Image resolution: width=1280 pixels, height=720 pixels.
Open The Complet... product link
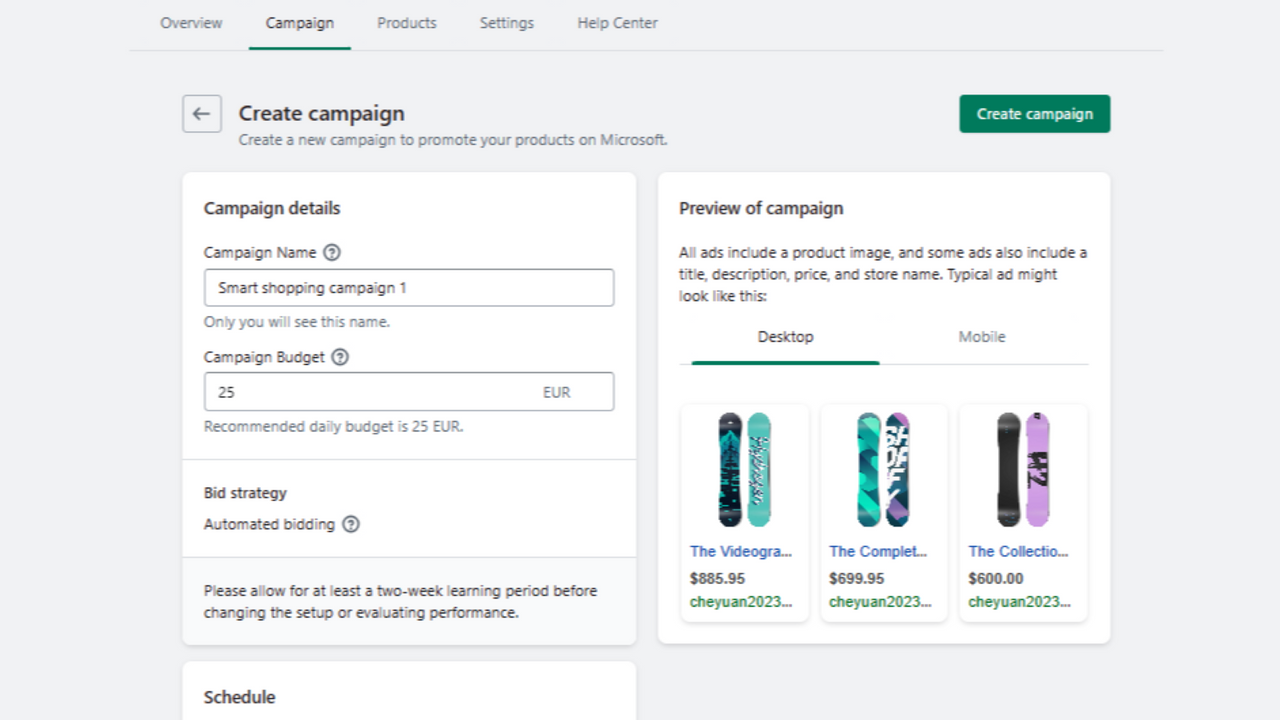[877, 551]
